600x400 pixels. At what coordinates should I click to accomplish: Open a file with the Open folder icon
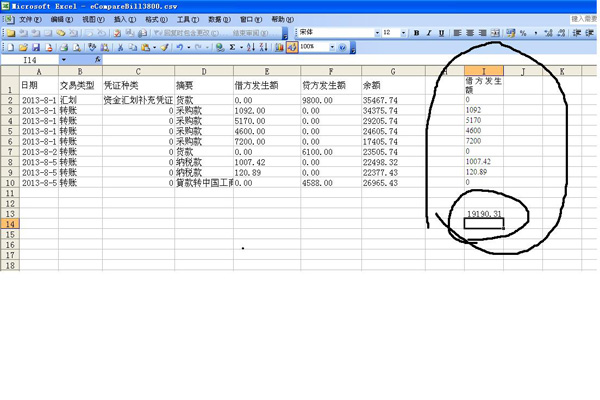pyautogui.click(x=23, y=47)
